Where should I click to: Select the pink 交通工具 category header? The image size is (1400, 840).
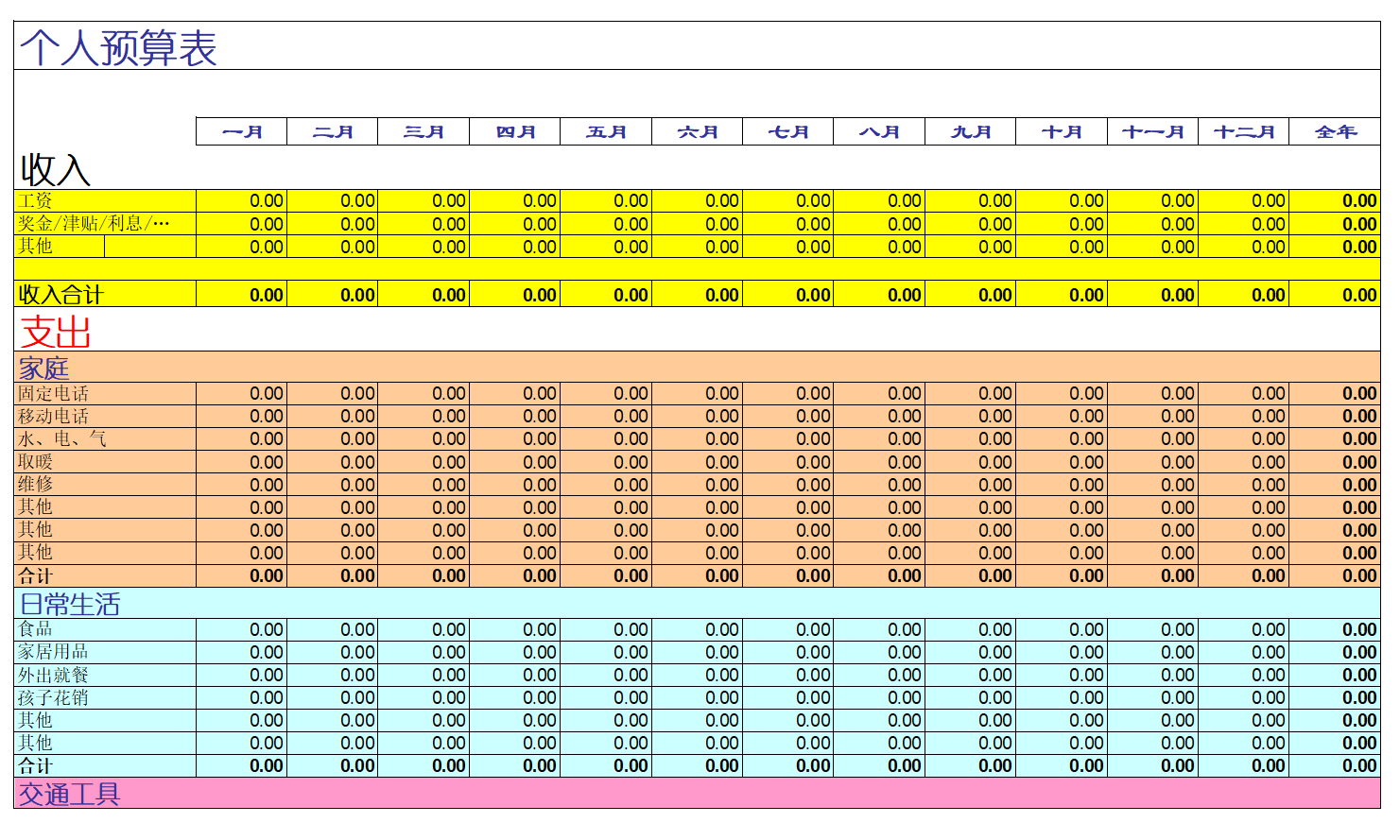(70, 794)
